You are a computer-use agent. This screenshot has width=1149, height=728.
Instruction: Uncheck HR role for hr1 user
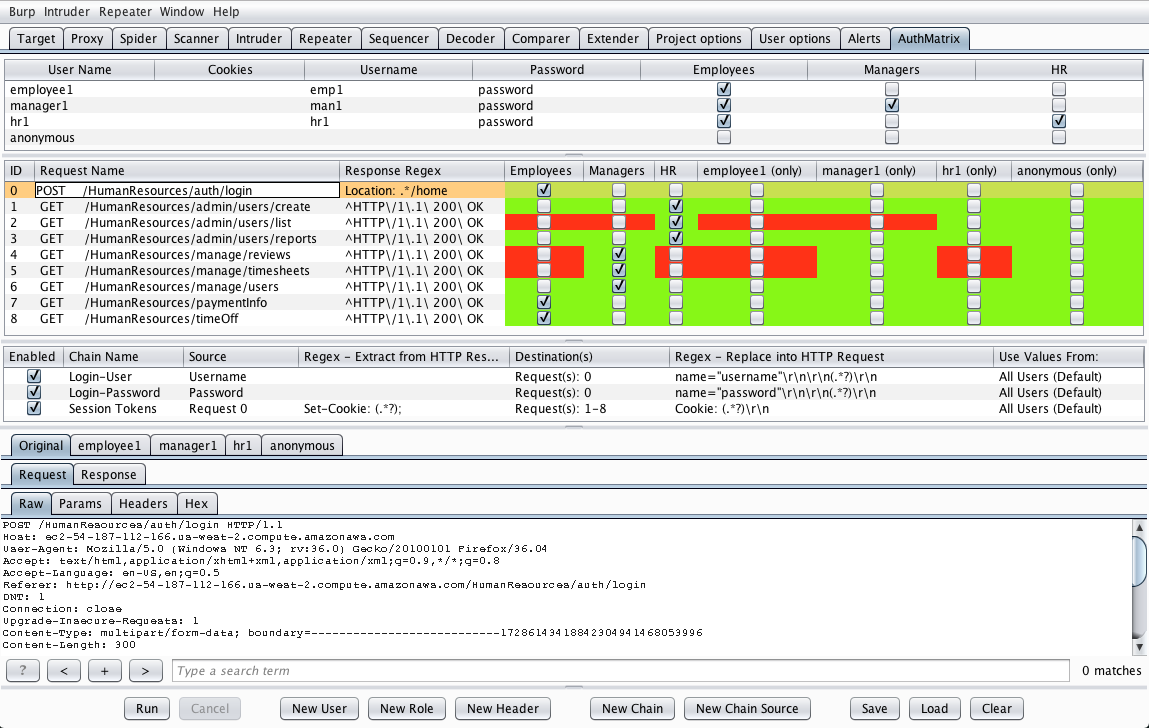pos(1059,121)
